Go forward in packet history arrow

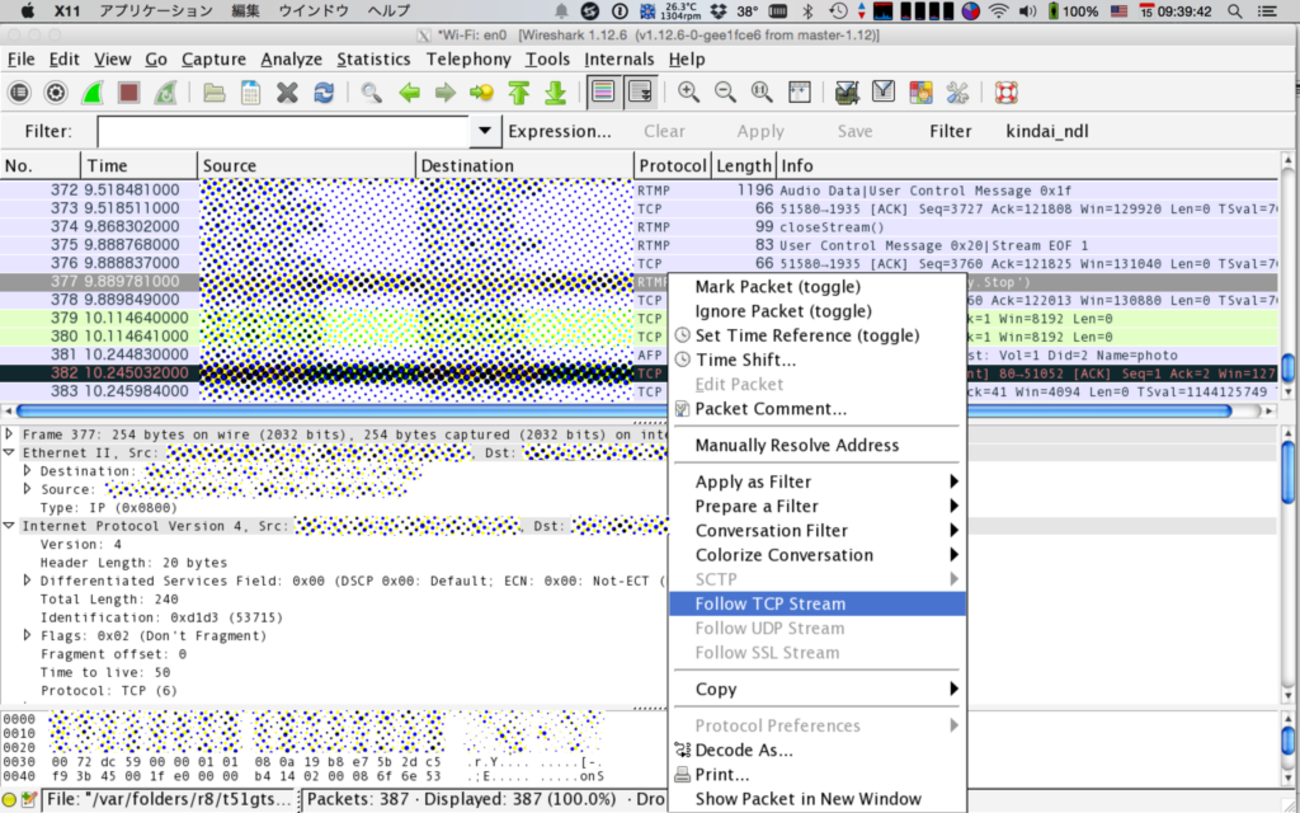click(445, 93)
